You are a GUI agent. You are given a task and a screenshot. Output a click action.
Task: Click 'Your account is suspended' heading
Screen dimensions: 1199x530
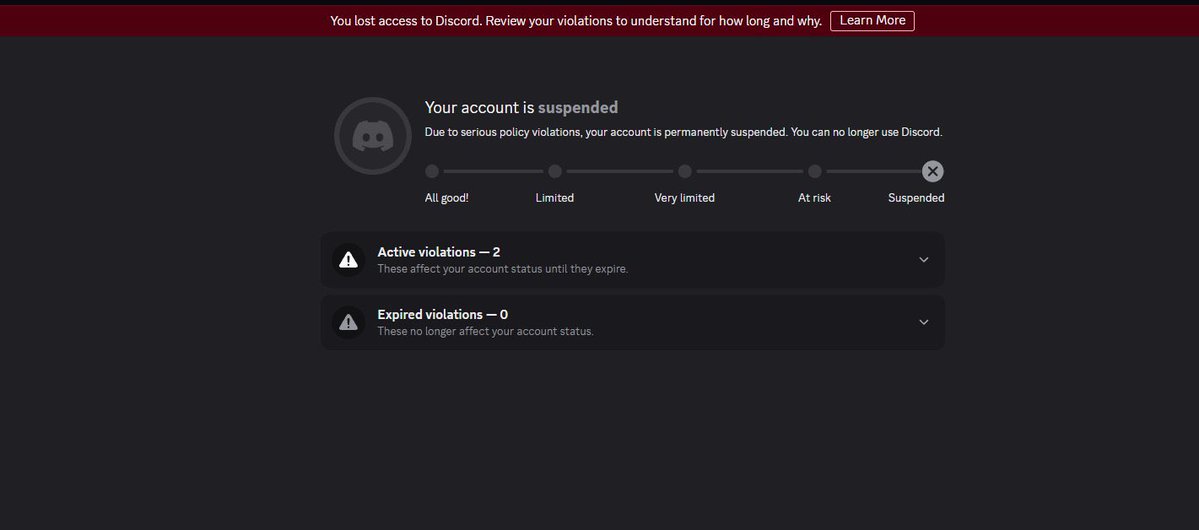coord(522,108)
